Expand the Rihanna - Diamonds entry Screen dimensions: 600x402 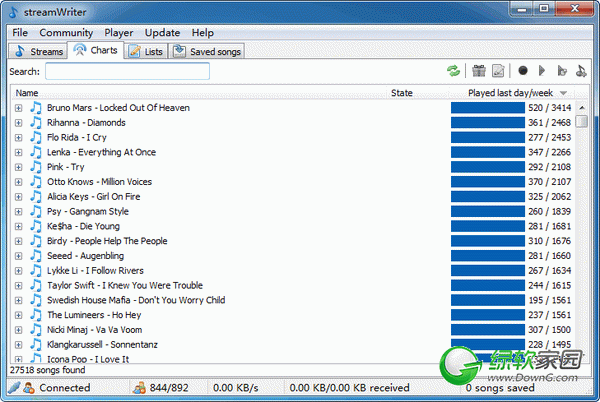pos(18,123)
